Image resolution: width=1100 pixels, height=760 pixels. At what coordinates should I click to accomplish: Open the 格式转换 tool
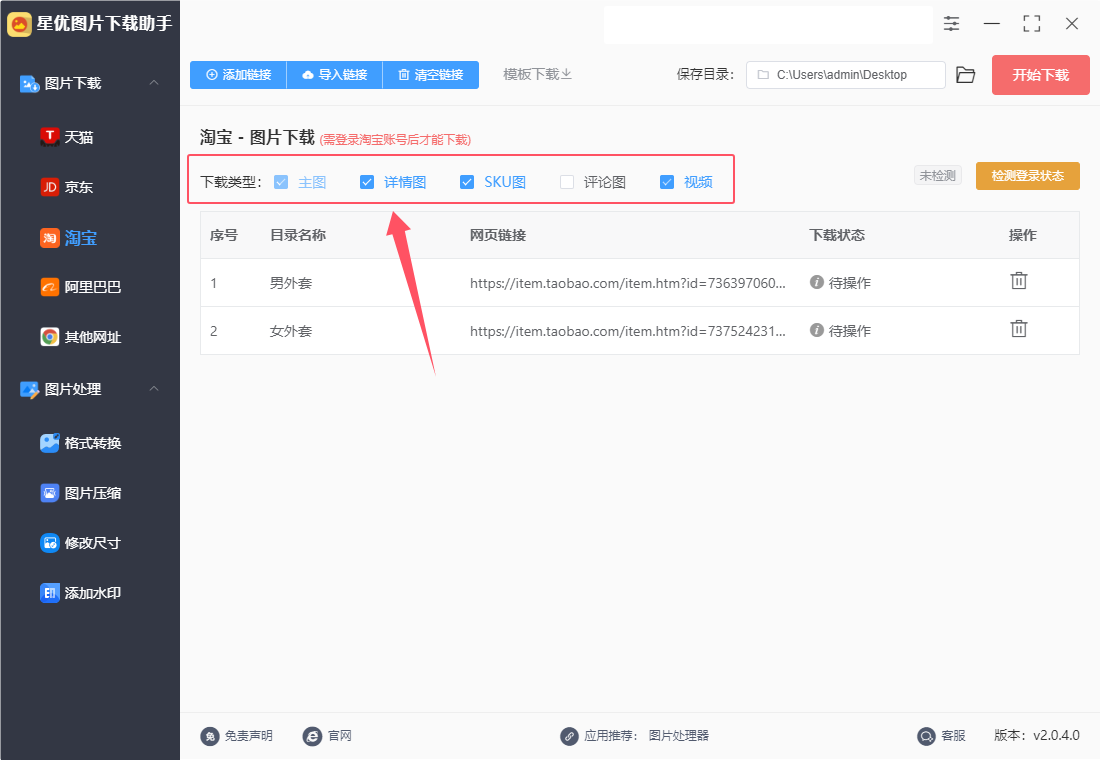pyautogui.click(x=81, y=443)
